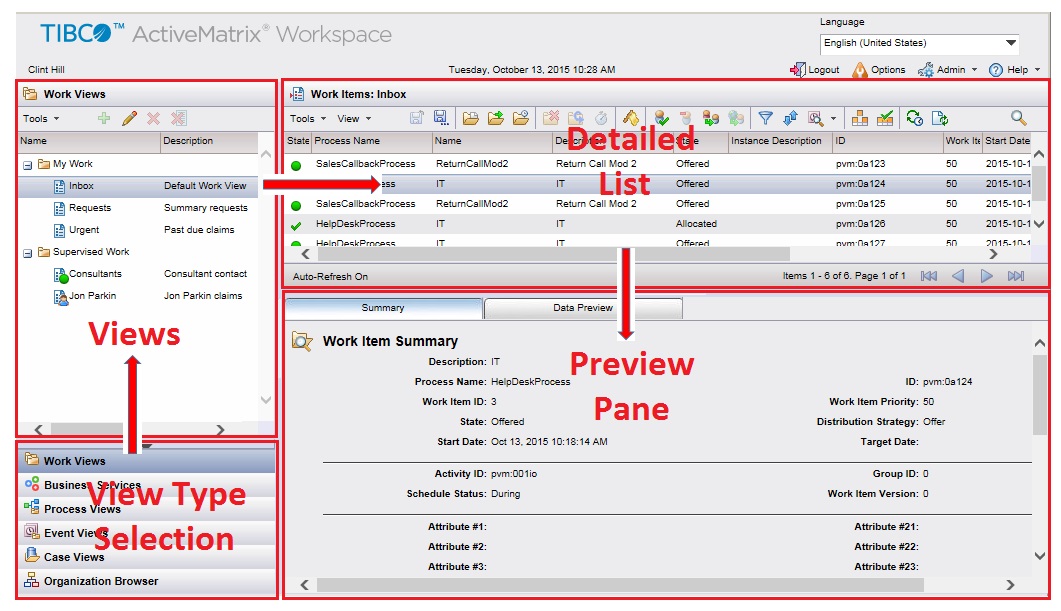
Task: Select Case Views view type
Action: [147, 557]
